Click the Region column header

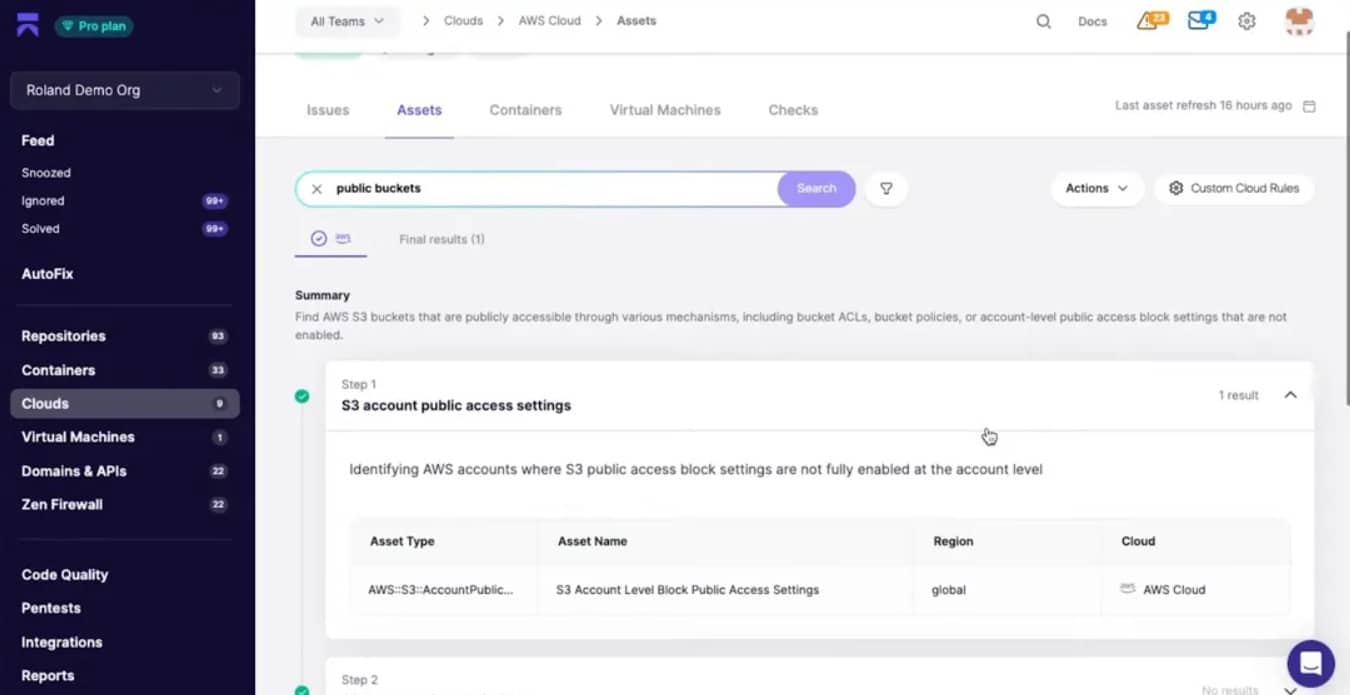[953, 541]
